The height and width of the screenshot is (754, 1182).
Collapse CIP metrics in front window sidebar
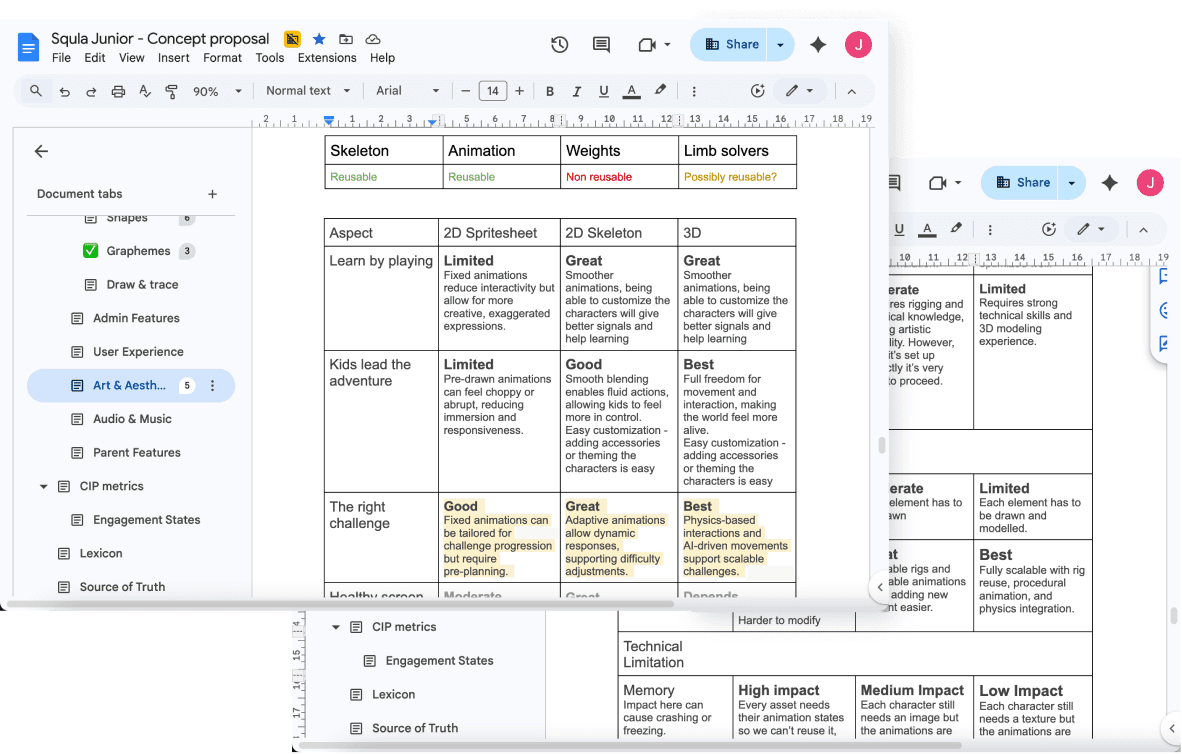tap(43, 486)
